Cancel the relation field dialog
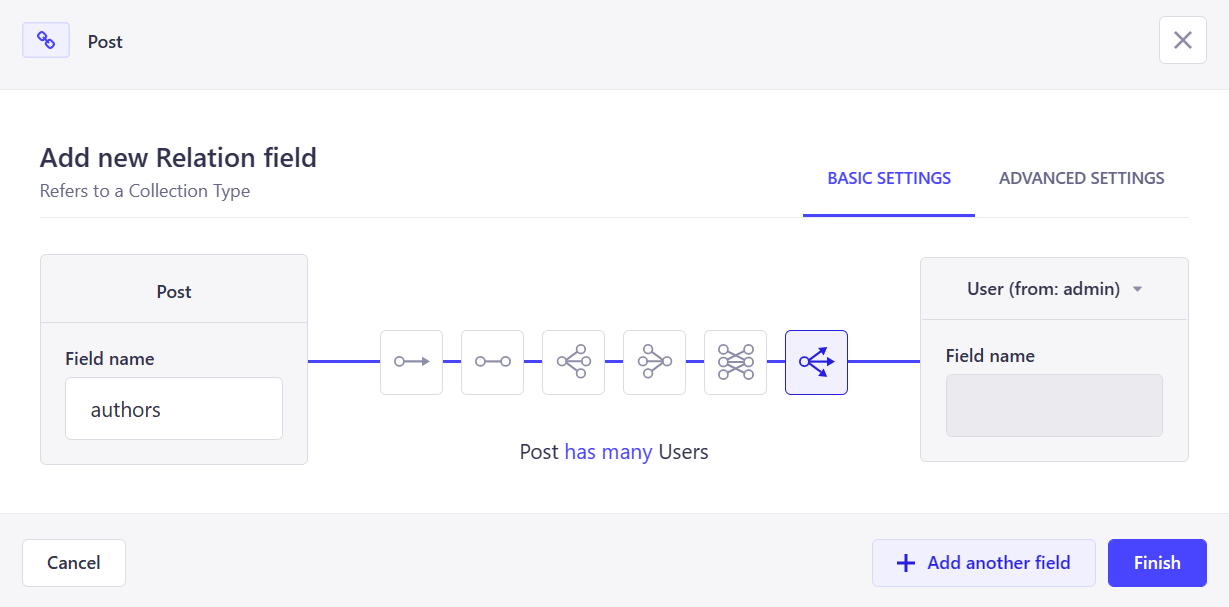The image size is (1229, 607). pyautogui.click(x=73, y=563)
